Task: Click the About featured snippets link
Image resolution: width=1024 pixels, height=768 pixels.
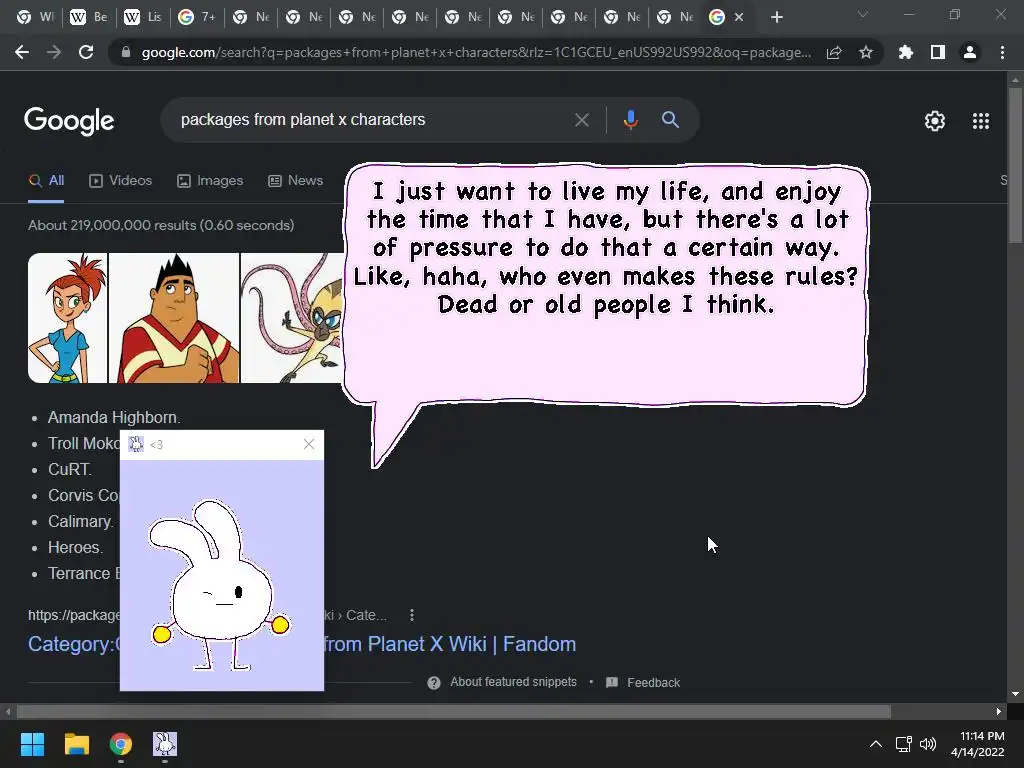Action: tap(513, 682)
